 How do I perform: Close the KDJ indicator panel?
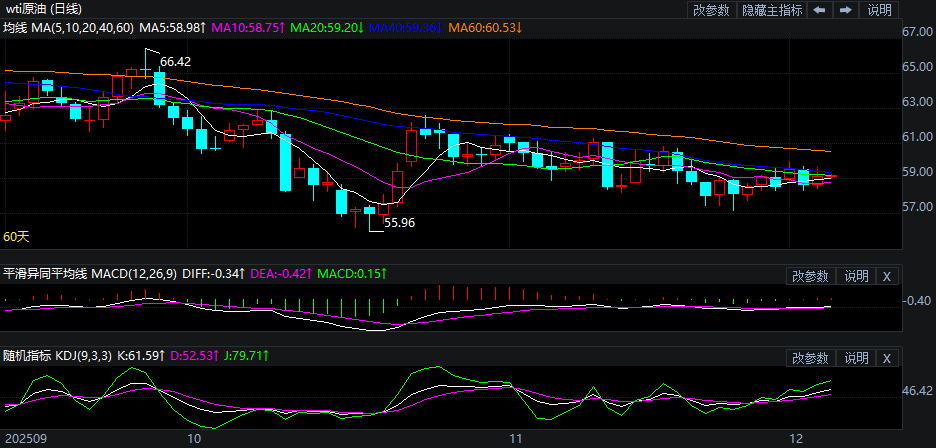tap(887, 358)
